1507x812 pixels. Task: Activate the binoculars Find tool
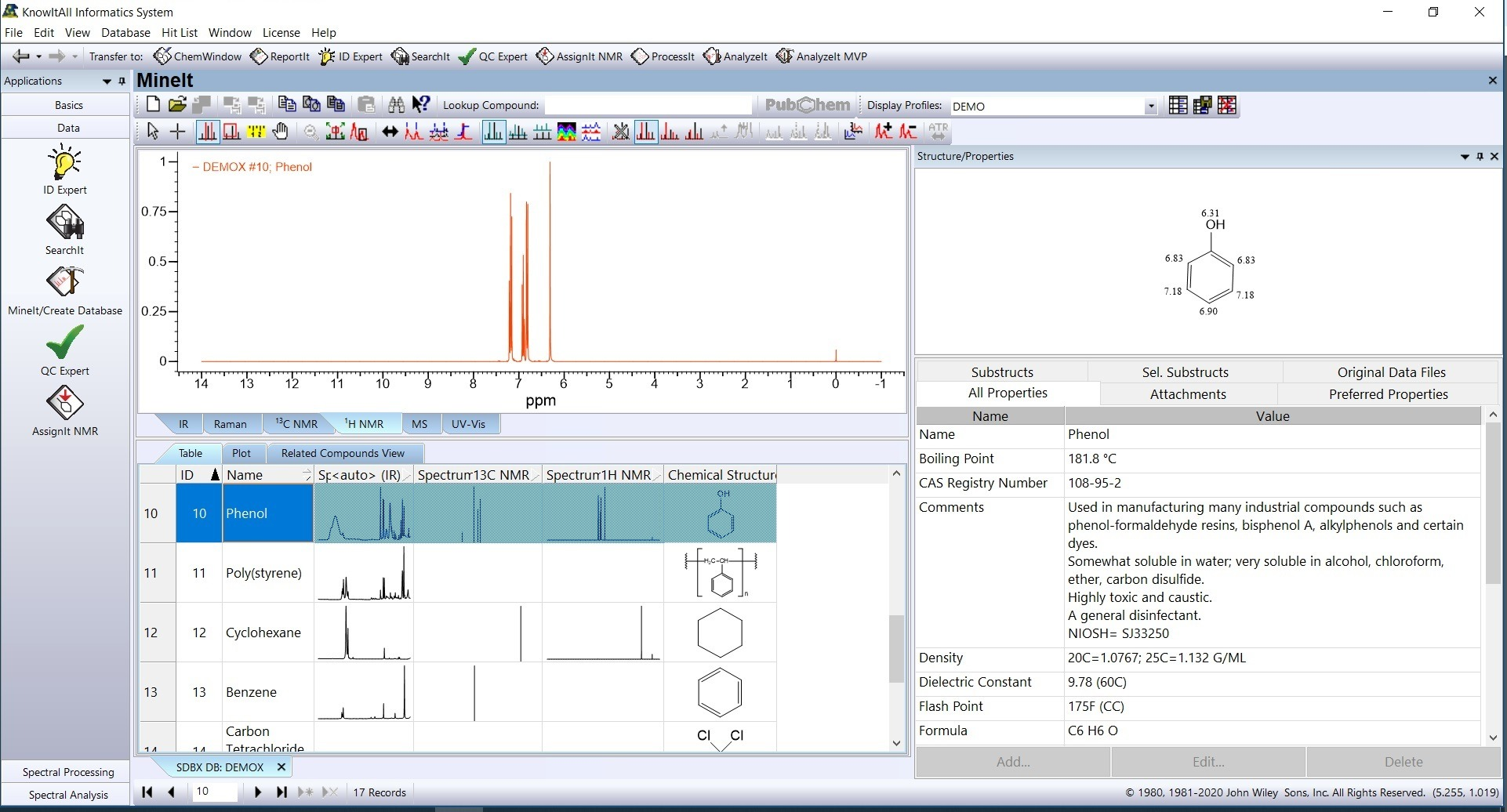pos(395,104)
